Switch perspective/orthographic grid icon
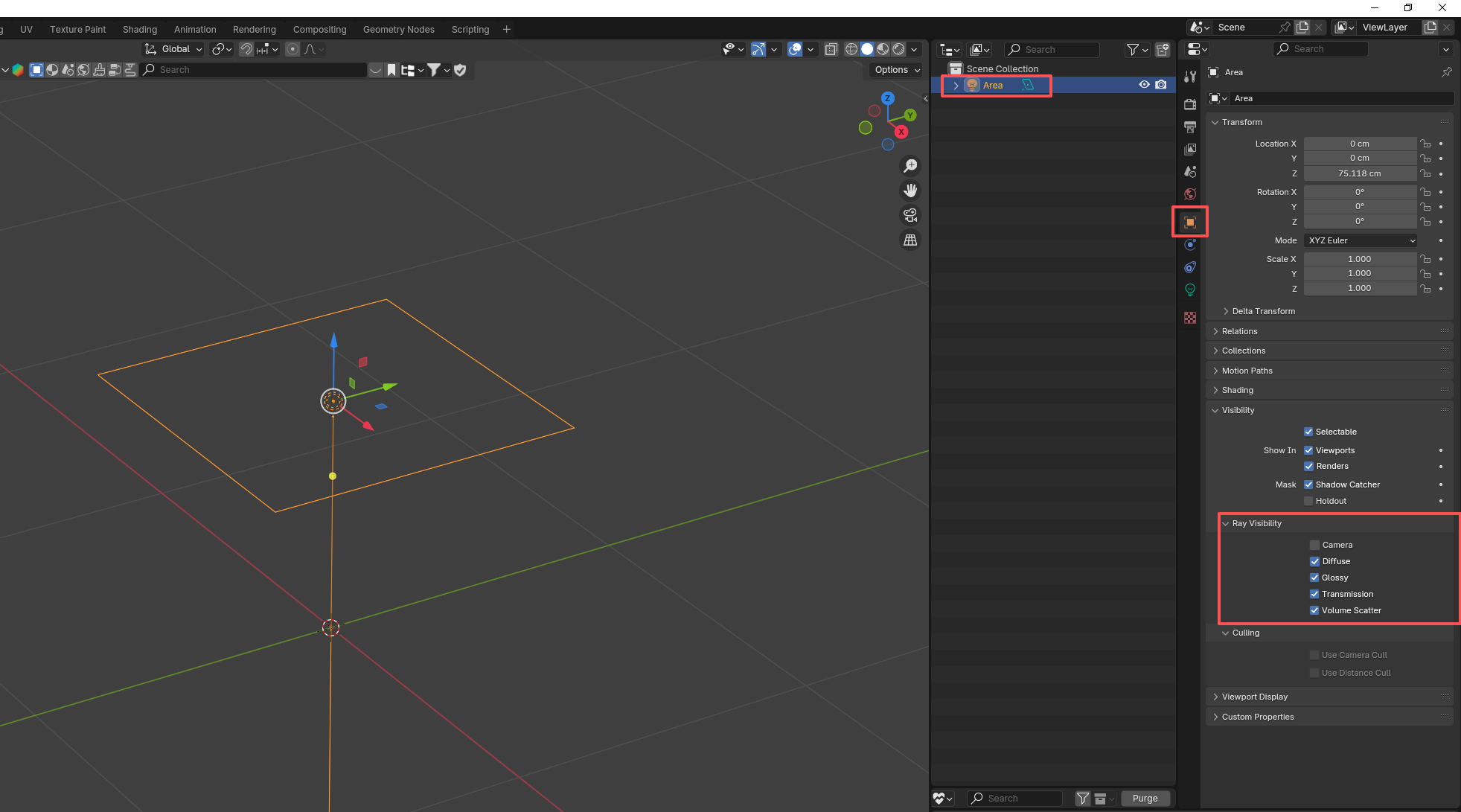The height and width of the screenshot is (812, 1461). coord(910,240)
